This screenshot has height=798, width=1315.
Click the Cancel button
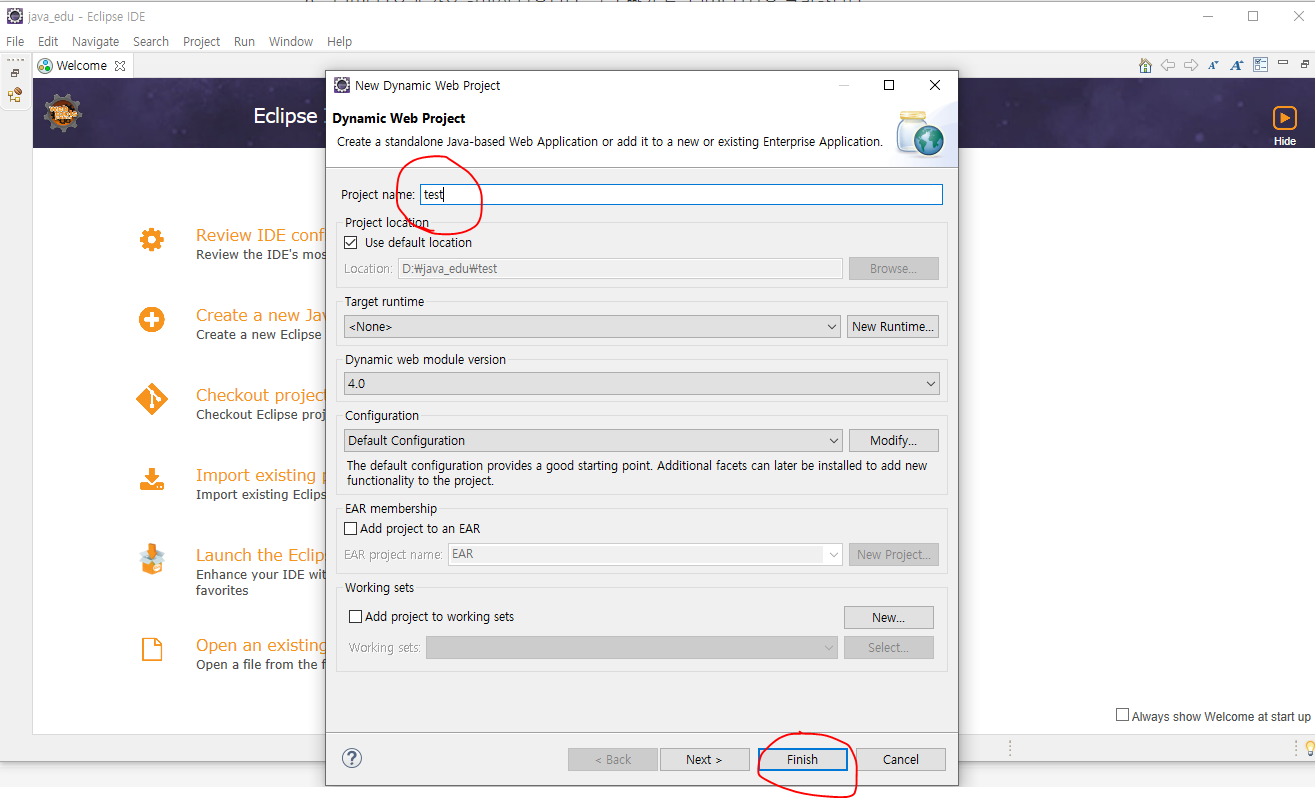coord(901,760)
